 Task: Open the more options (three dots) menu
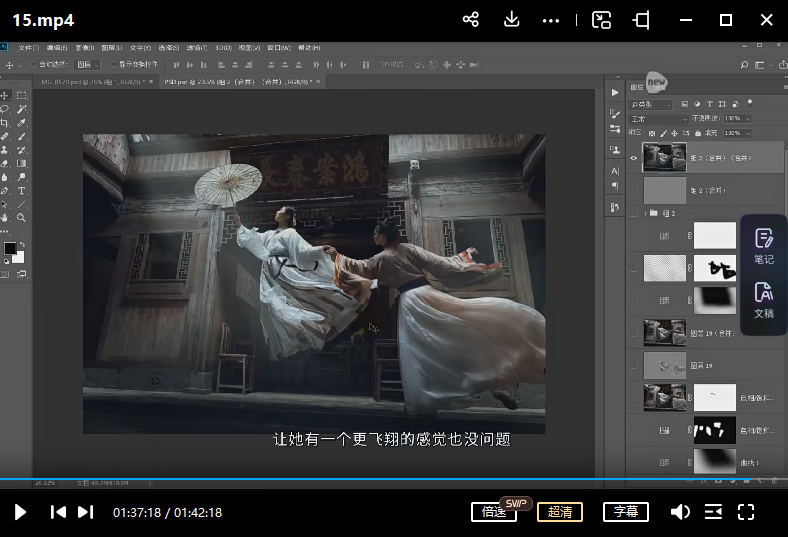(551, 20)
